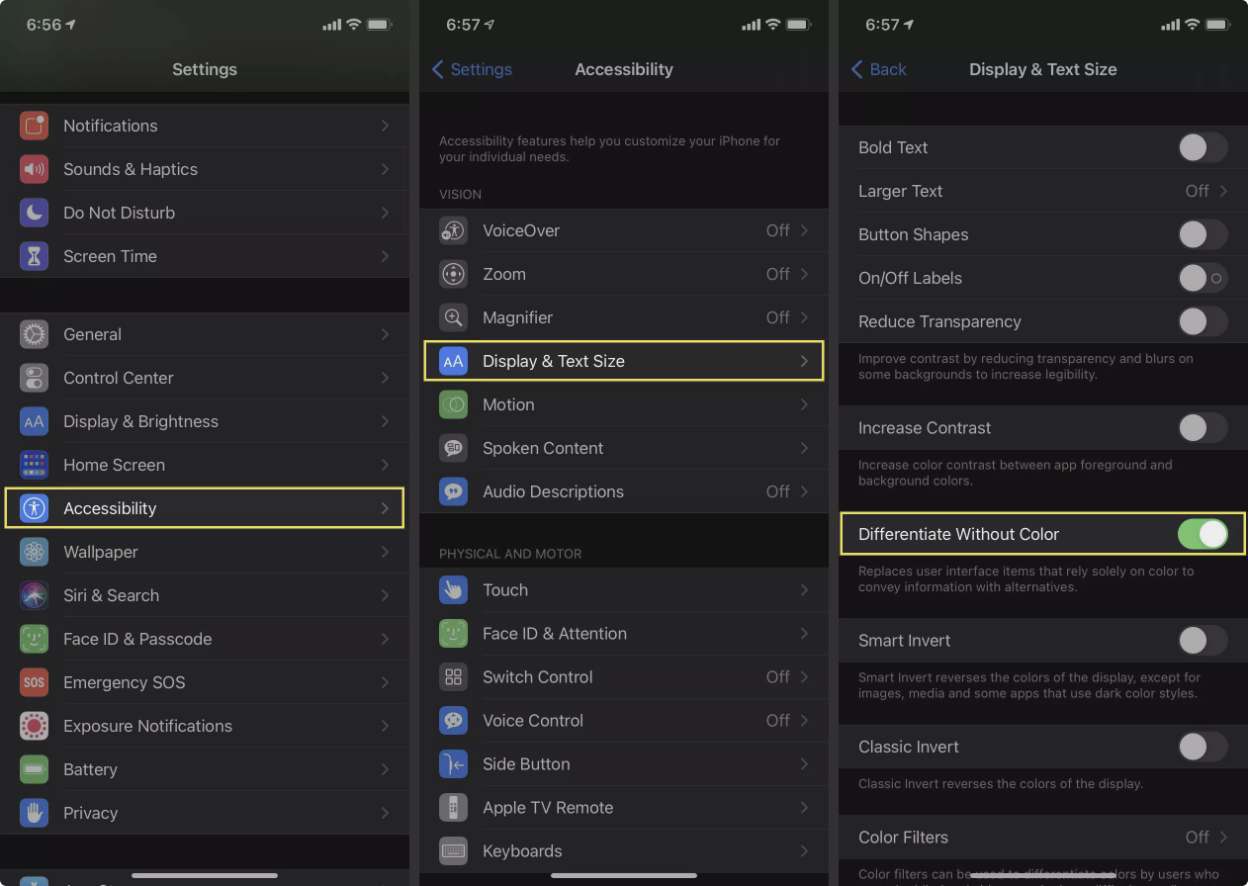The image size is (1248, 886).
Task: Open Color Filters settings chevron
Action: coord(1223,837)
